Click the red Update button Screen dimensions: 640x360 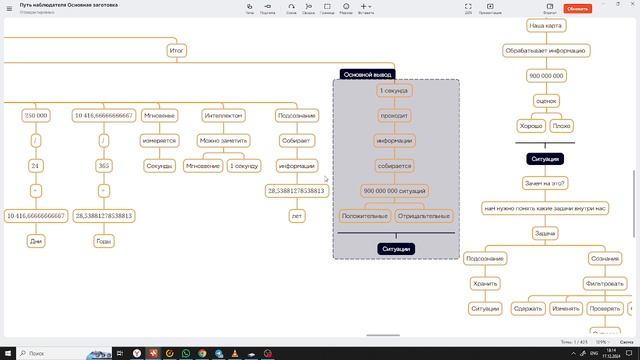tap(578, 9)
